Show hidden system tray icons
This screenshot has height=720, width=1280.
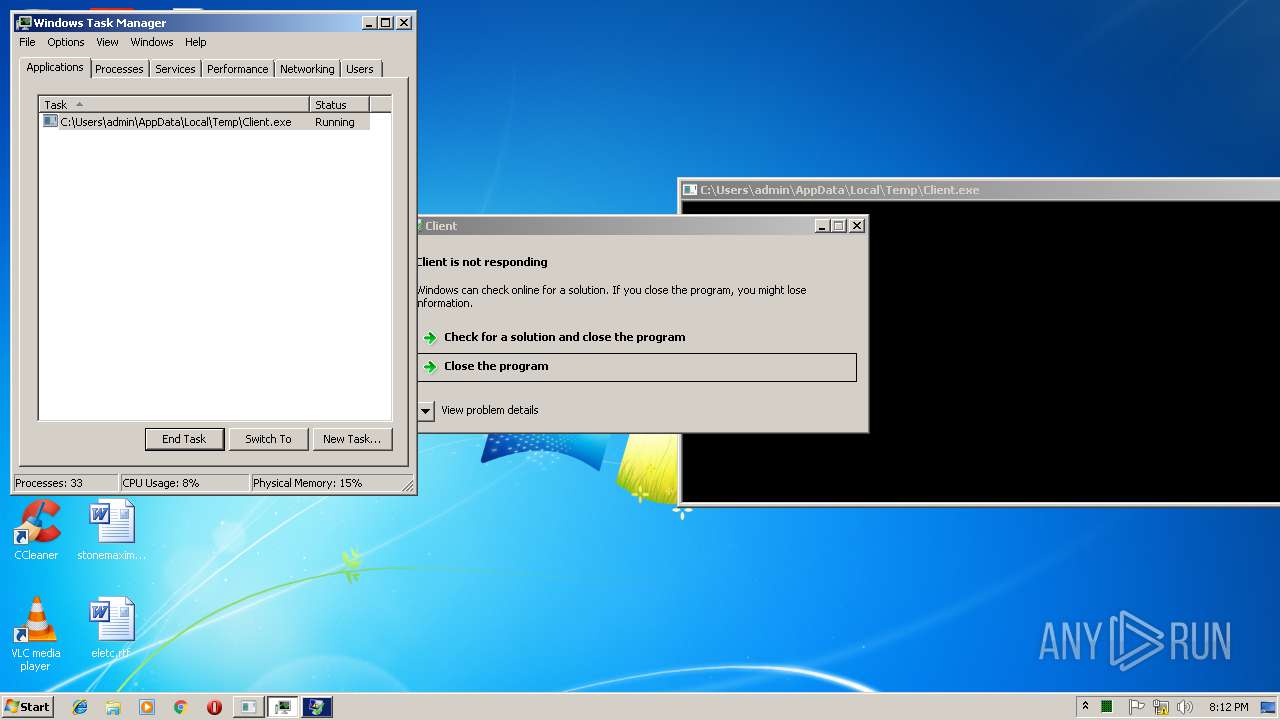tap(1086, 707)
